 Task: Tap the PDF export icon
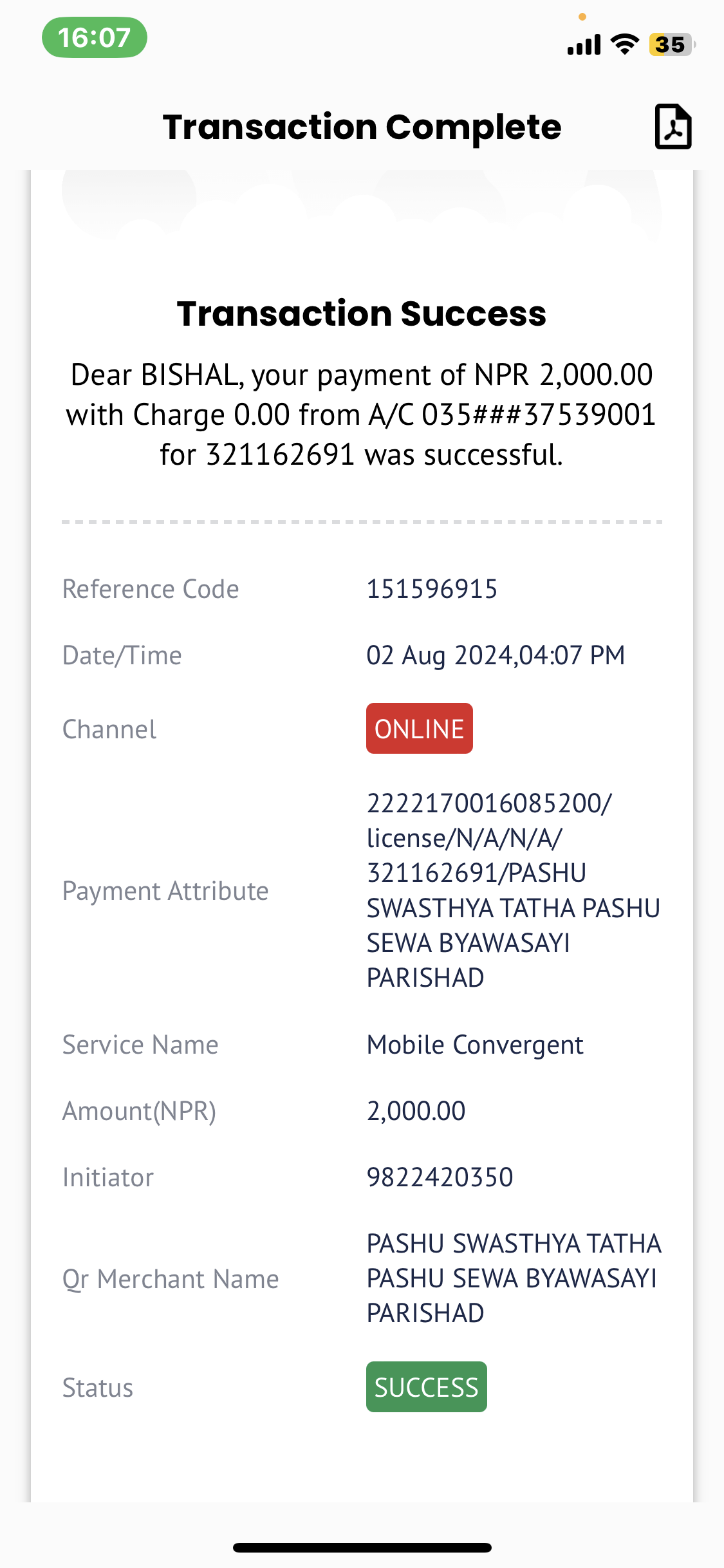tap(673, 127)
